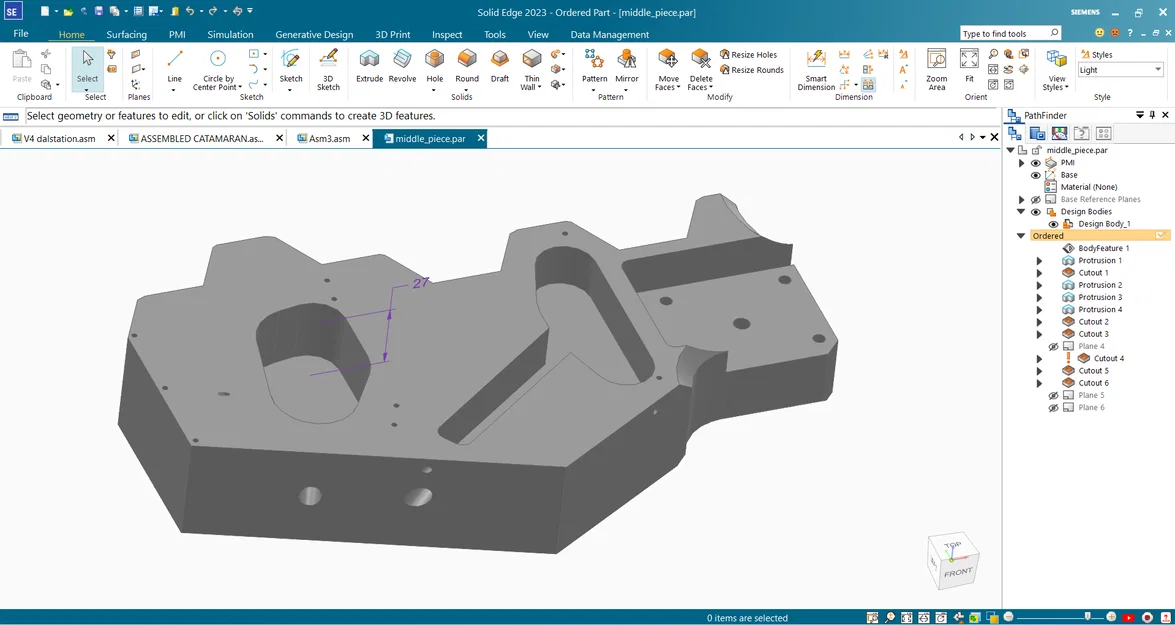Hide the Design Bodies node
The image size is (1175, 625).
pyautogui.click(x=1036, y=212)
